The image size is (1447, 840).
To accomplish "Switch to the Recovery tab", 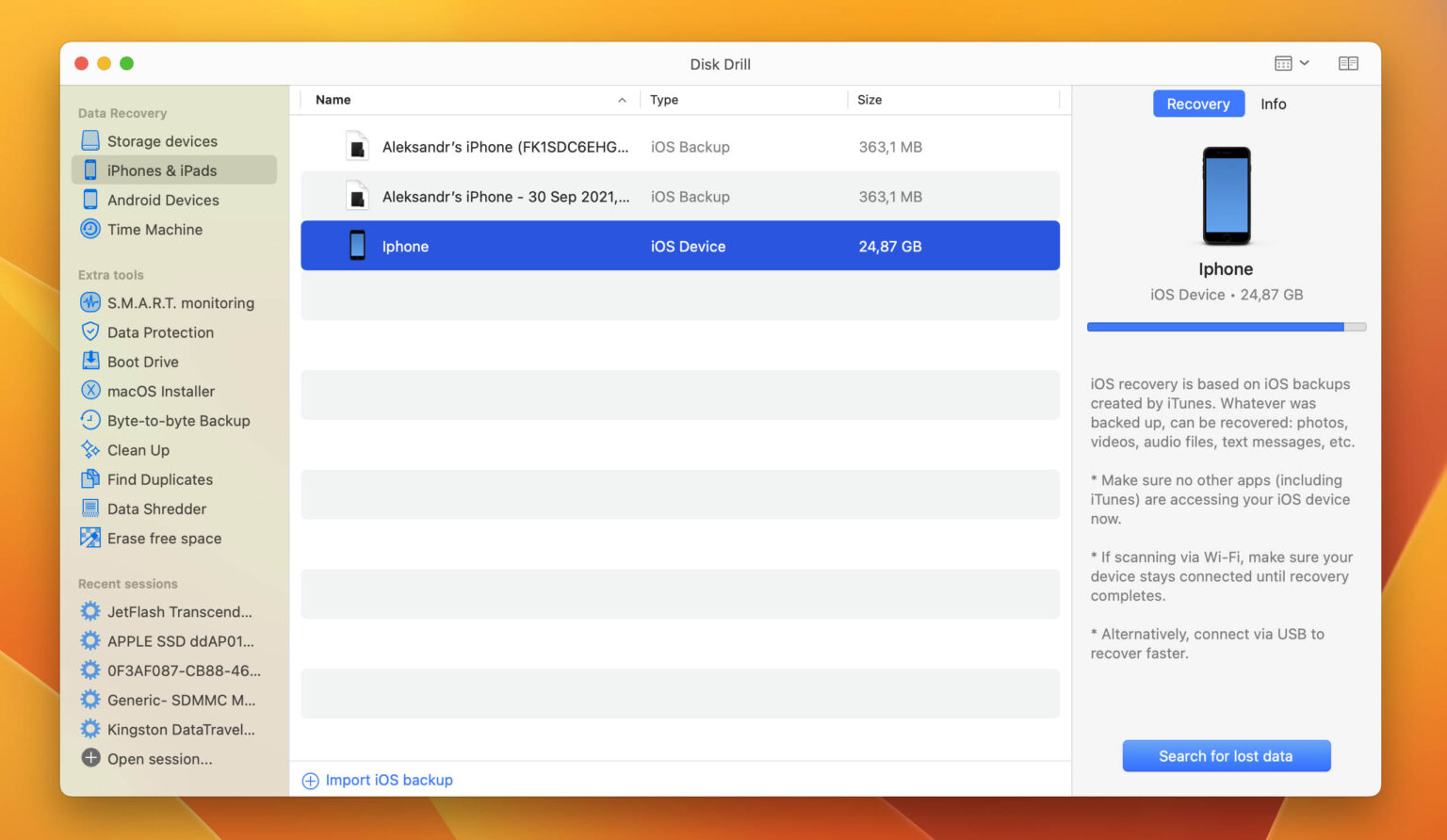I will [1197, 105].
